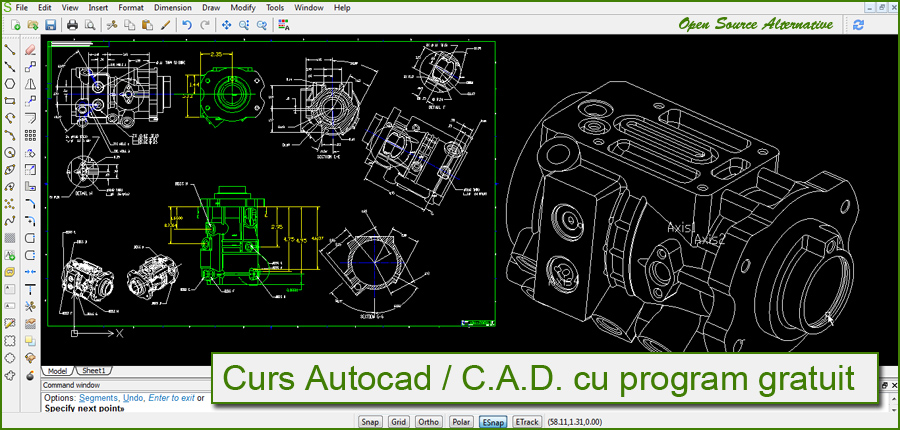Enable Ortho mode
Screen dimensions: 900x430
pyautogui.click(x=429, y=422)
